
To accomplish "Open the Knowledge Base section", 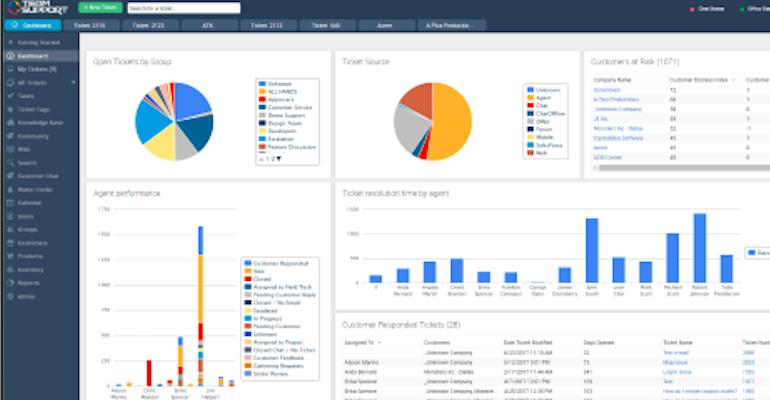I will click(x=40, y=123).
